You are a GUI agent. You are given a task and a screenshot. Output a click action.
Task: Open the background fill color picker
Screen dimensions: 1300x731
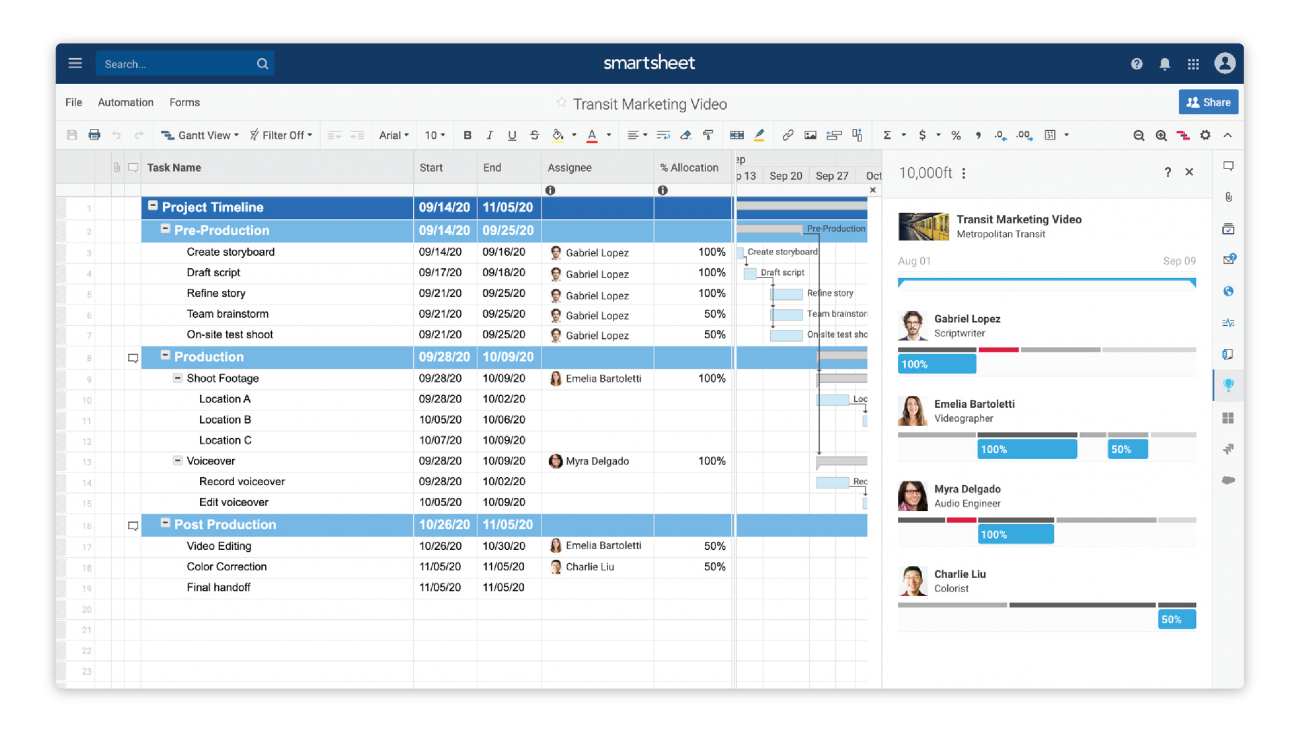tap(558, 135)
